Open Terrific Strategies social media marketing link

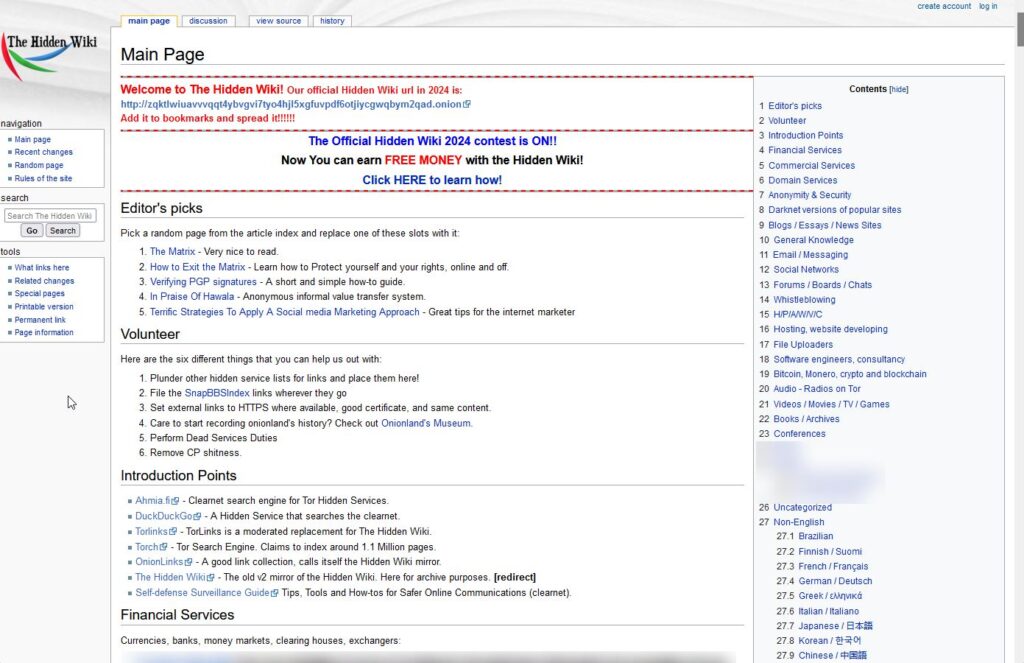[285, 312]
